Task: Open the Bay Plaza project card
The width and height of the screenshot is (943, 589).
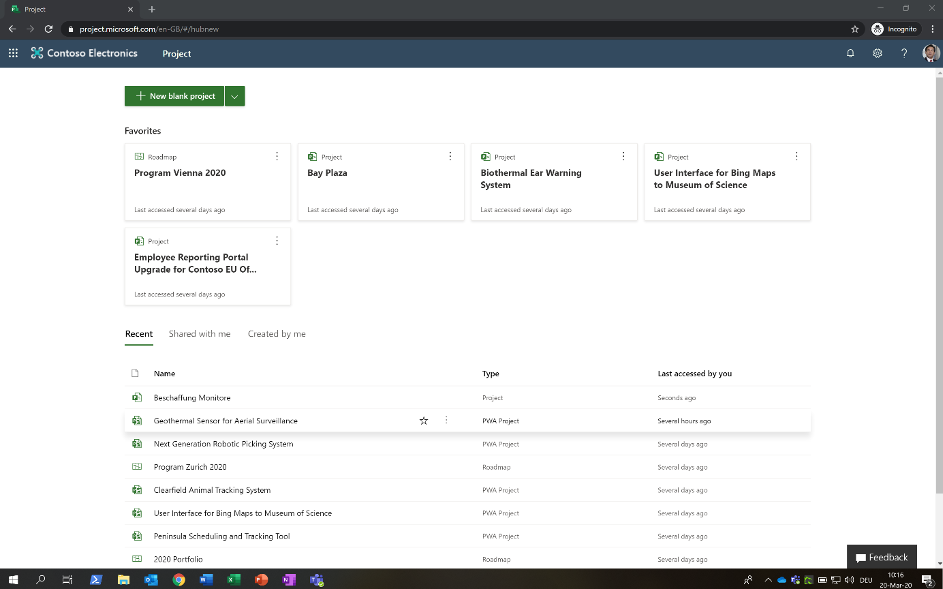Action: 381,182
